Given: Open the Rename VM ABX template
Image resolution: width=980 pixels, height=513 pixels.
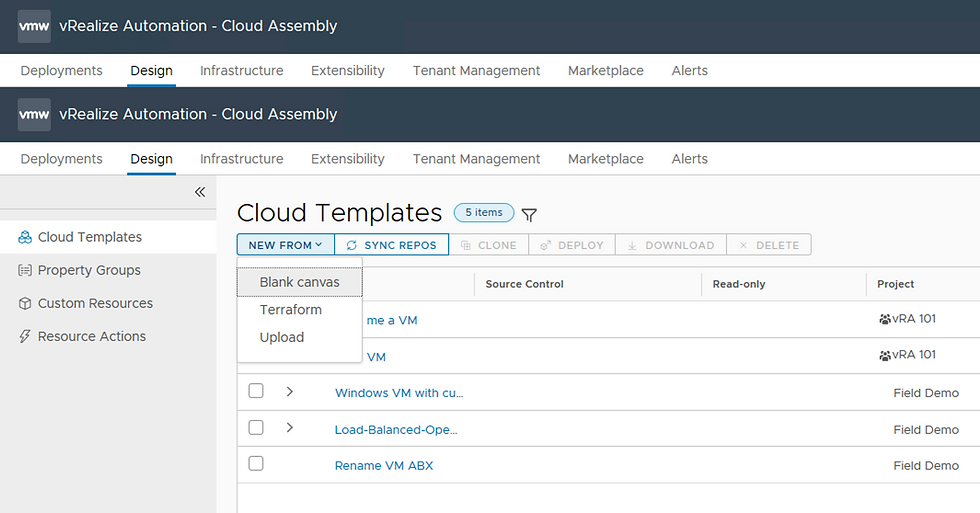Looking at the screenshot, I should point(384,466).
